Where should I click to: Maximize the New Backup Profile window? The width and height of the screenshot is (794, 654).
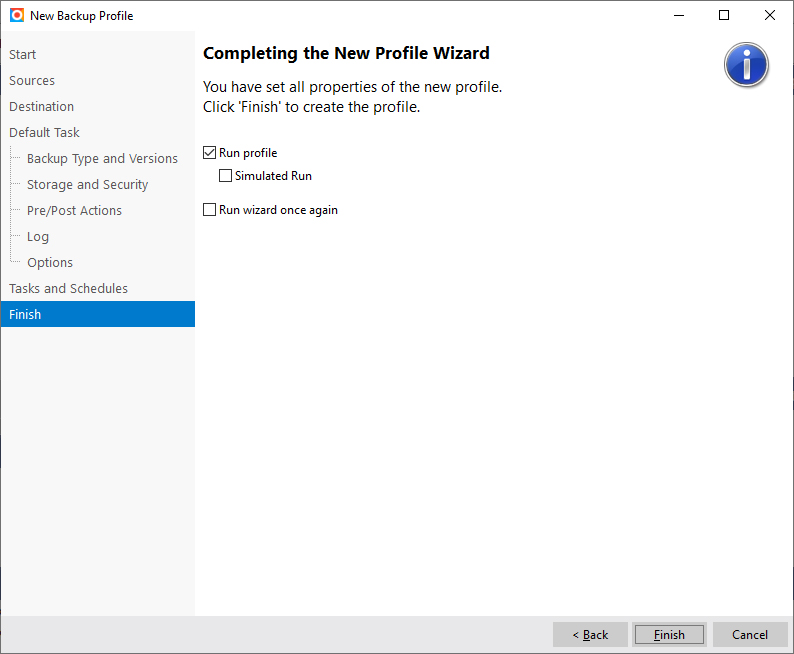724,15
